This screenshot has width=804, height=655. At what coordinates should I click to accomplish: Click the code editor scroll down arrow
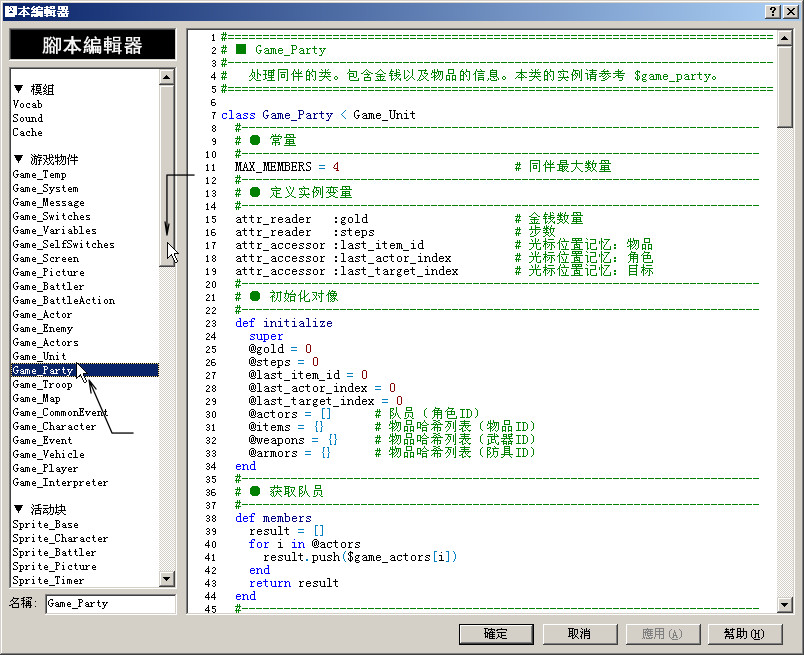pos(785,604)
